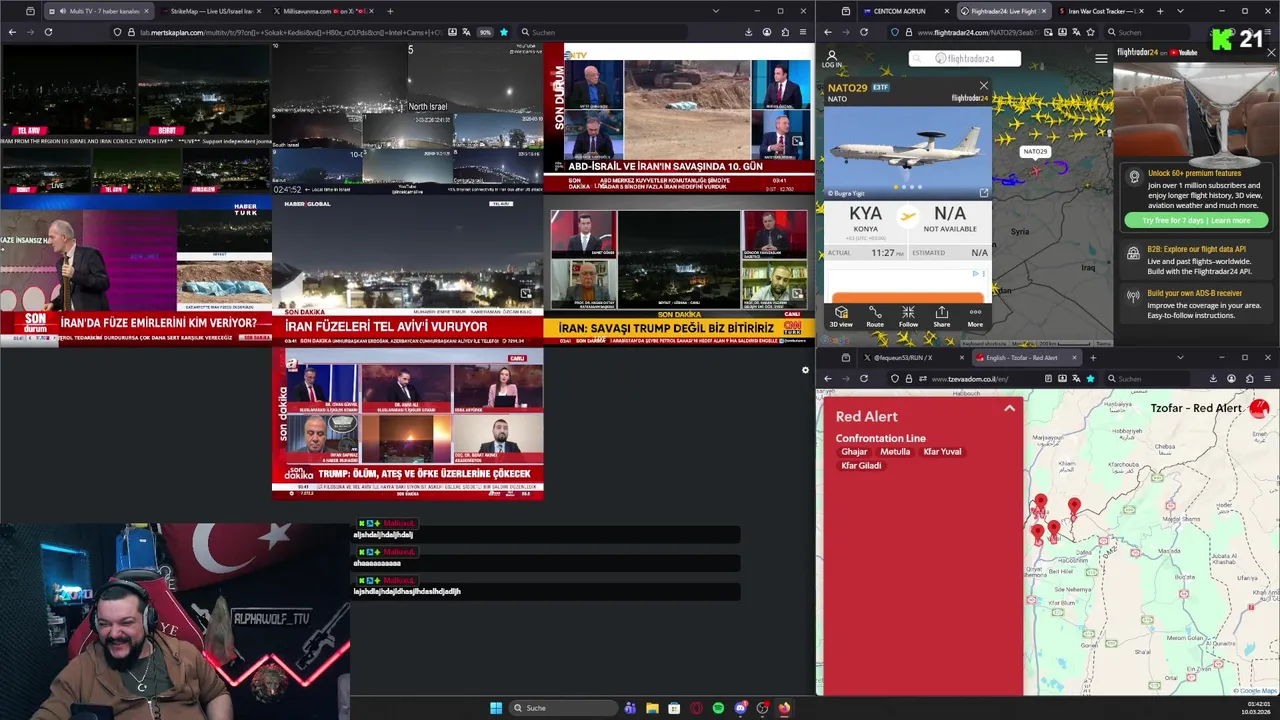Viewport: 1280px width, 720px height.
Task: Open 3D view for flight NATO29
Action: click(x=841, y=317)
